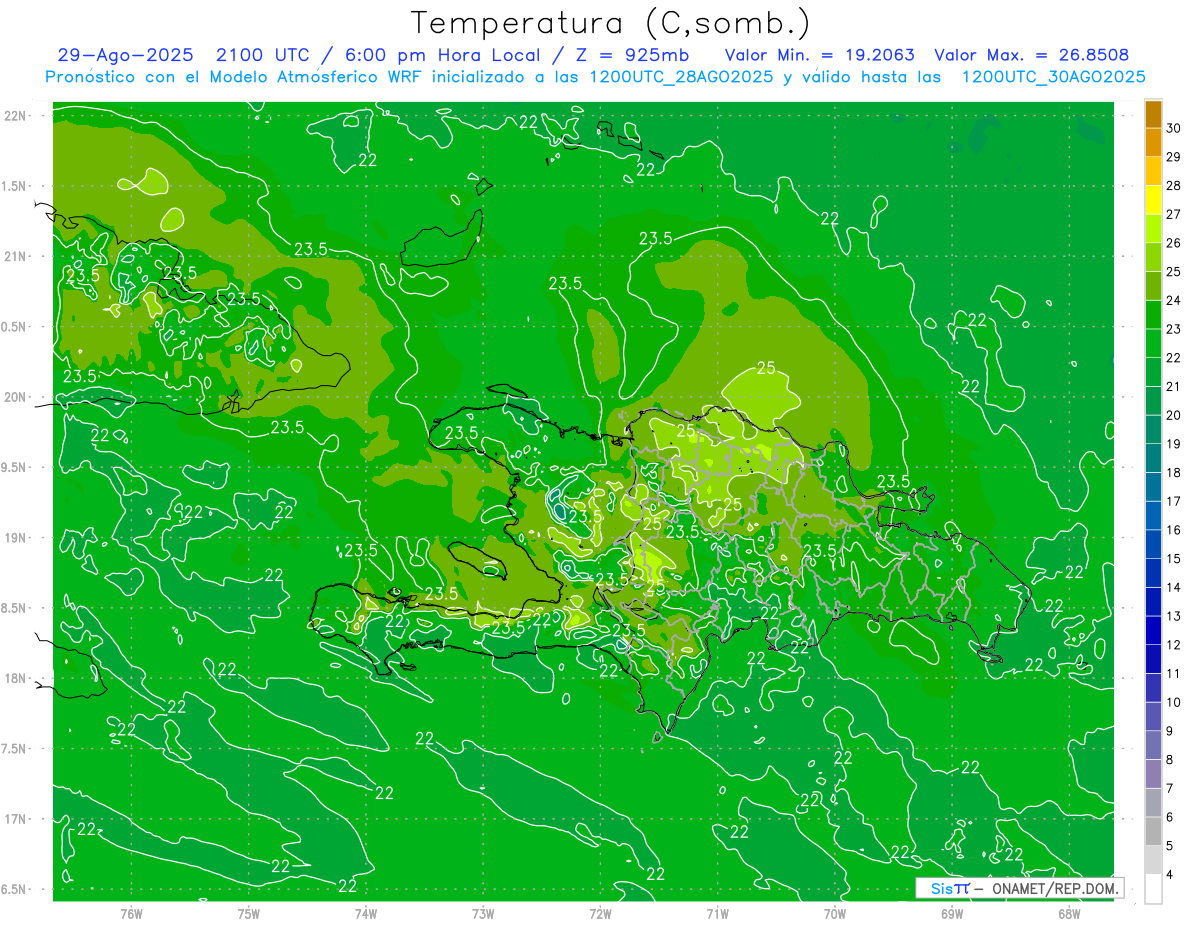
Task: Pick the yellow swatch between legend 27 and 28
Action: pyautogui.click(x=1153, y=200)
